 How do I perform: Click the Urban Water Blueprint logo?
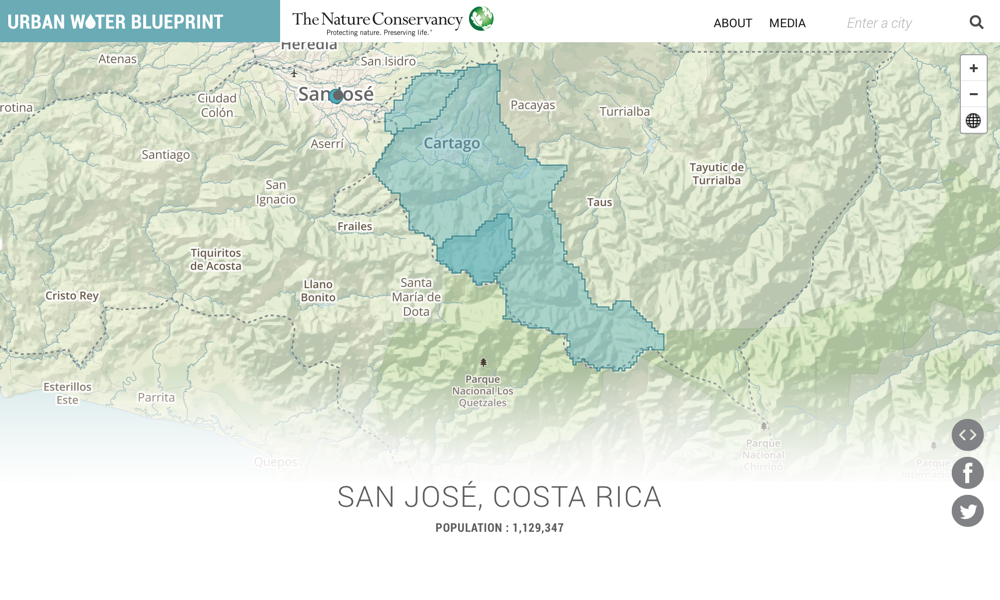point(115,22)
